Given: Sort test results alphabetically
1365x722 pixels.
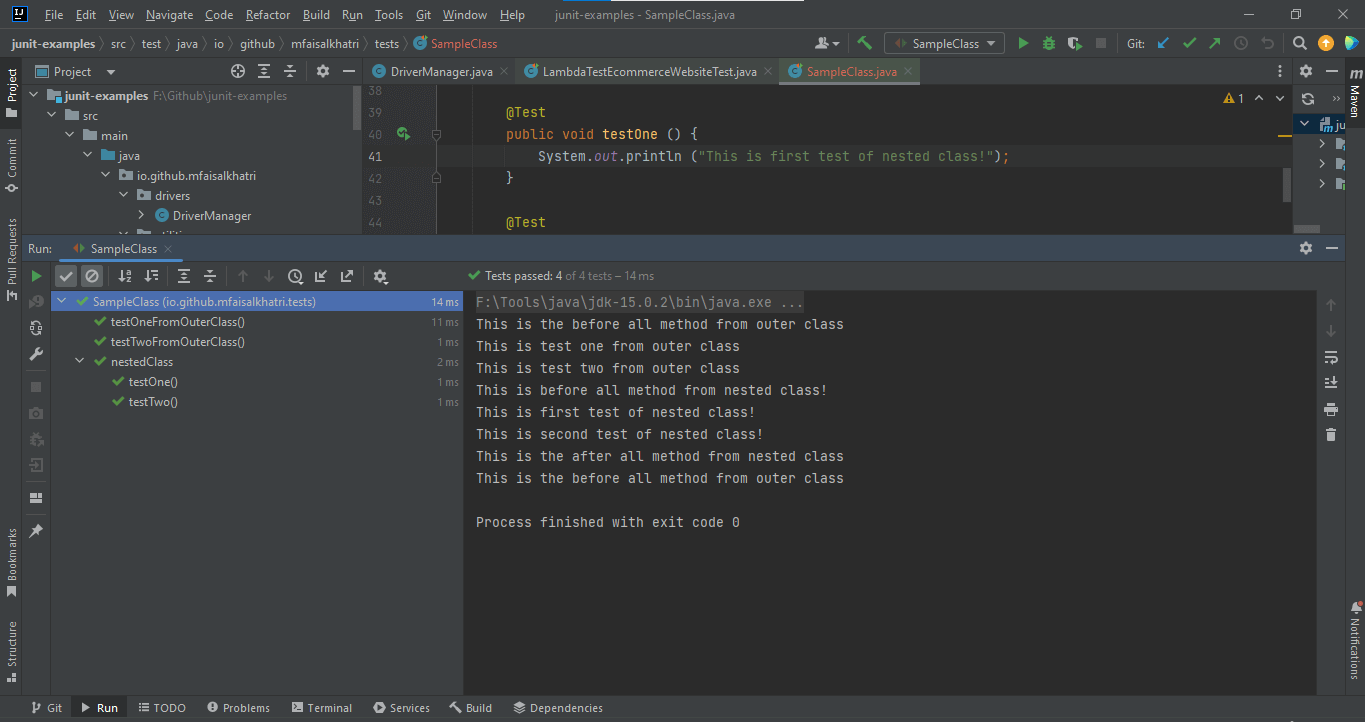Looking at the screenshot, I should coord(125,276).
